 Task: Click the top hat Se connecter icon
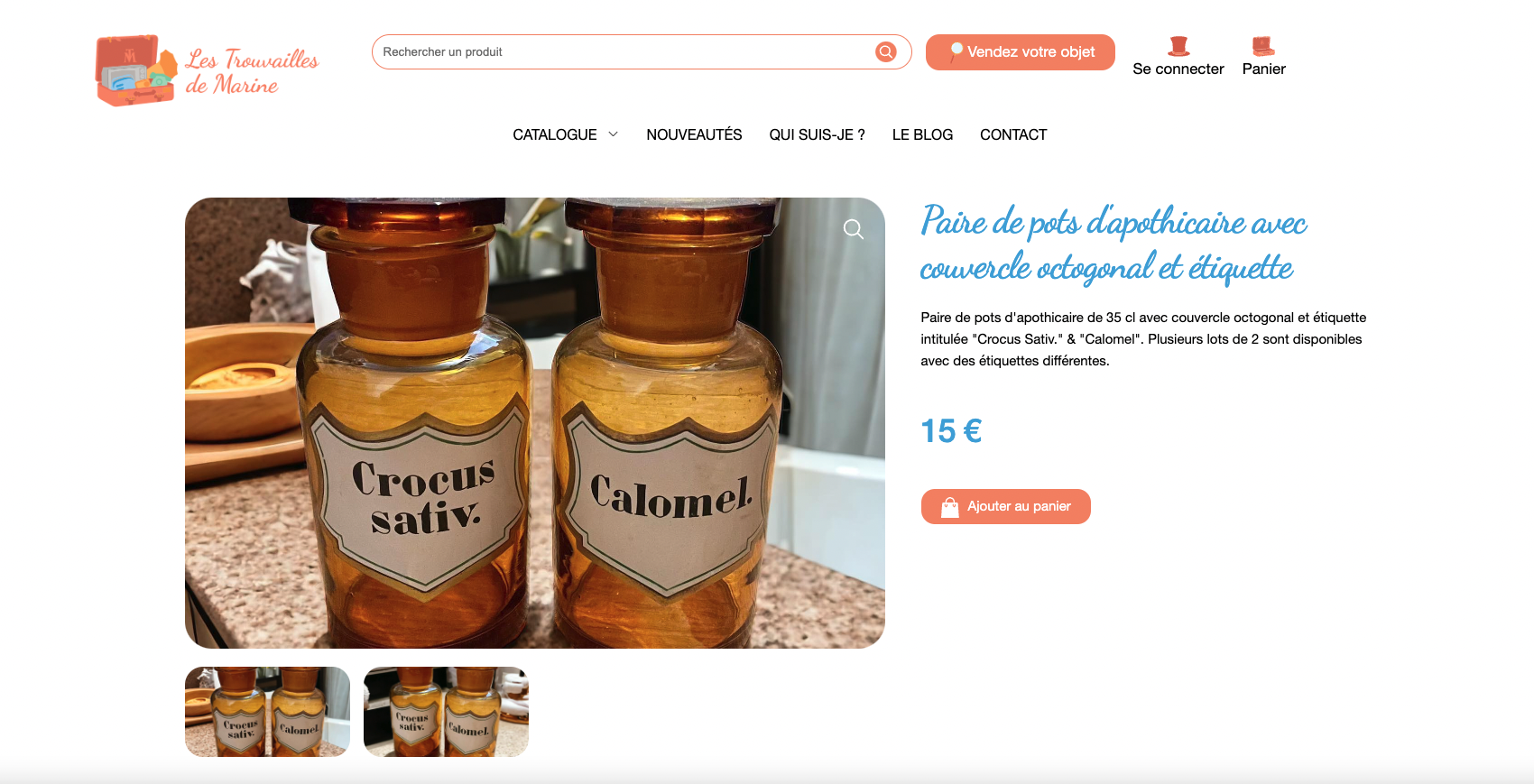(x=1178, y=46)
